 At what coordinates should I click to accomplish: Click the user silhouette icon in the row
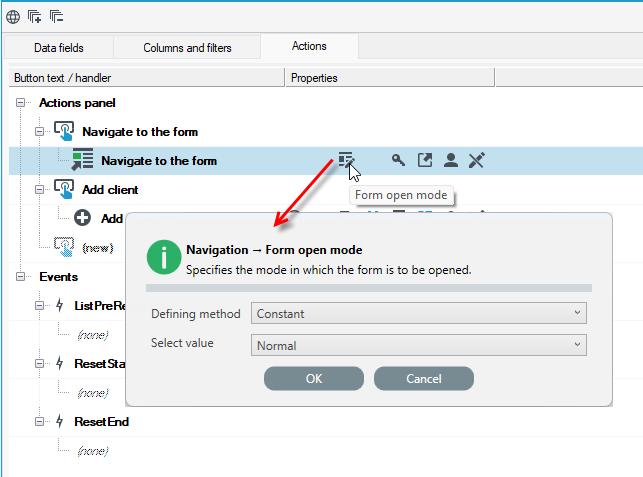point(451,160)
